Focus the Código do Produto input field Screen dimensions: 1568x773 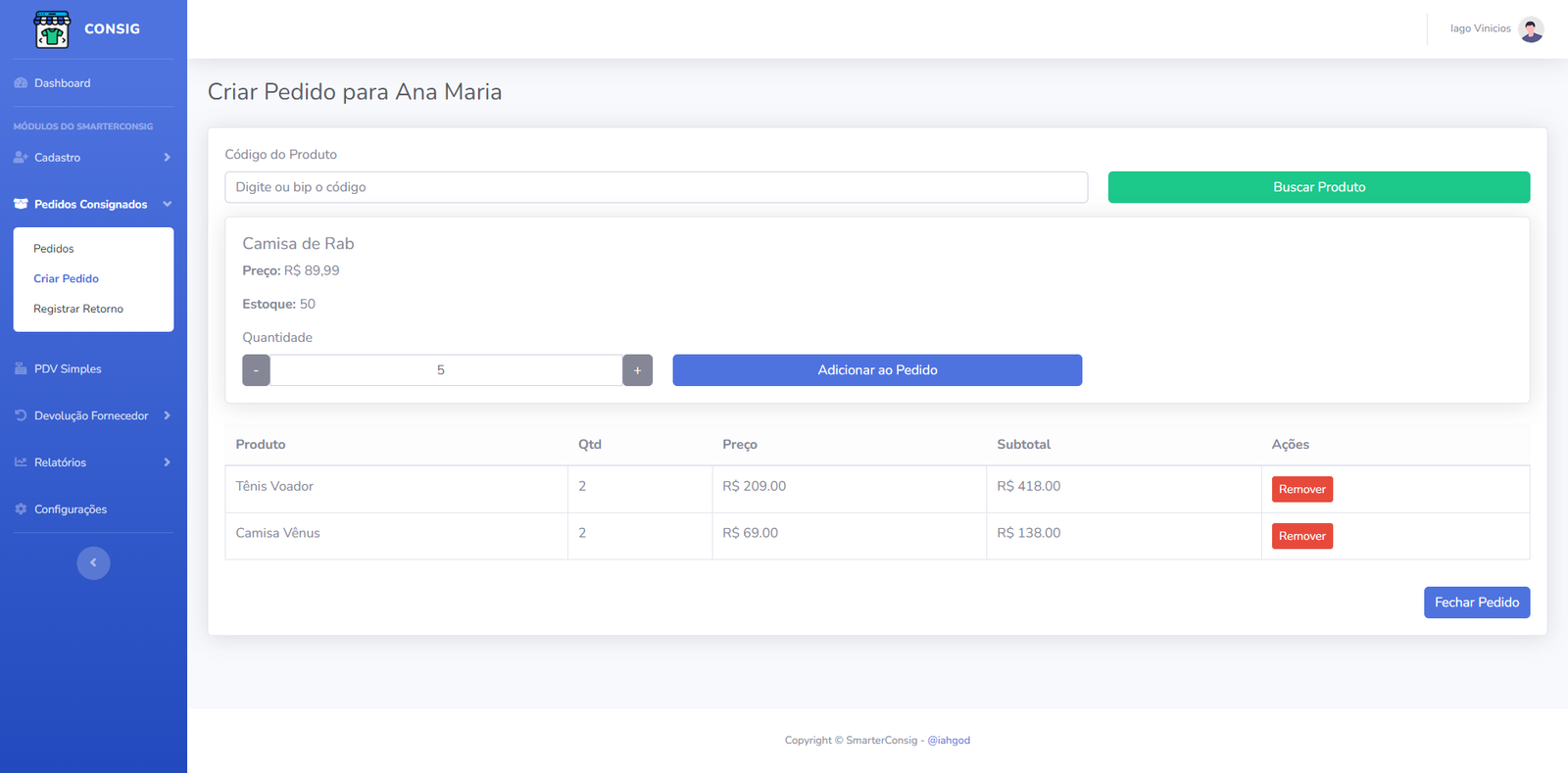[656, 187]
